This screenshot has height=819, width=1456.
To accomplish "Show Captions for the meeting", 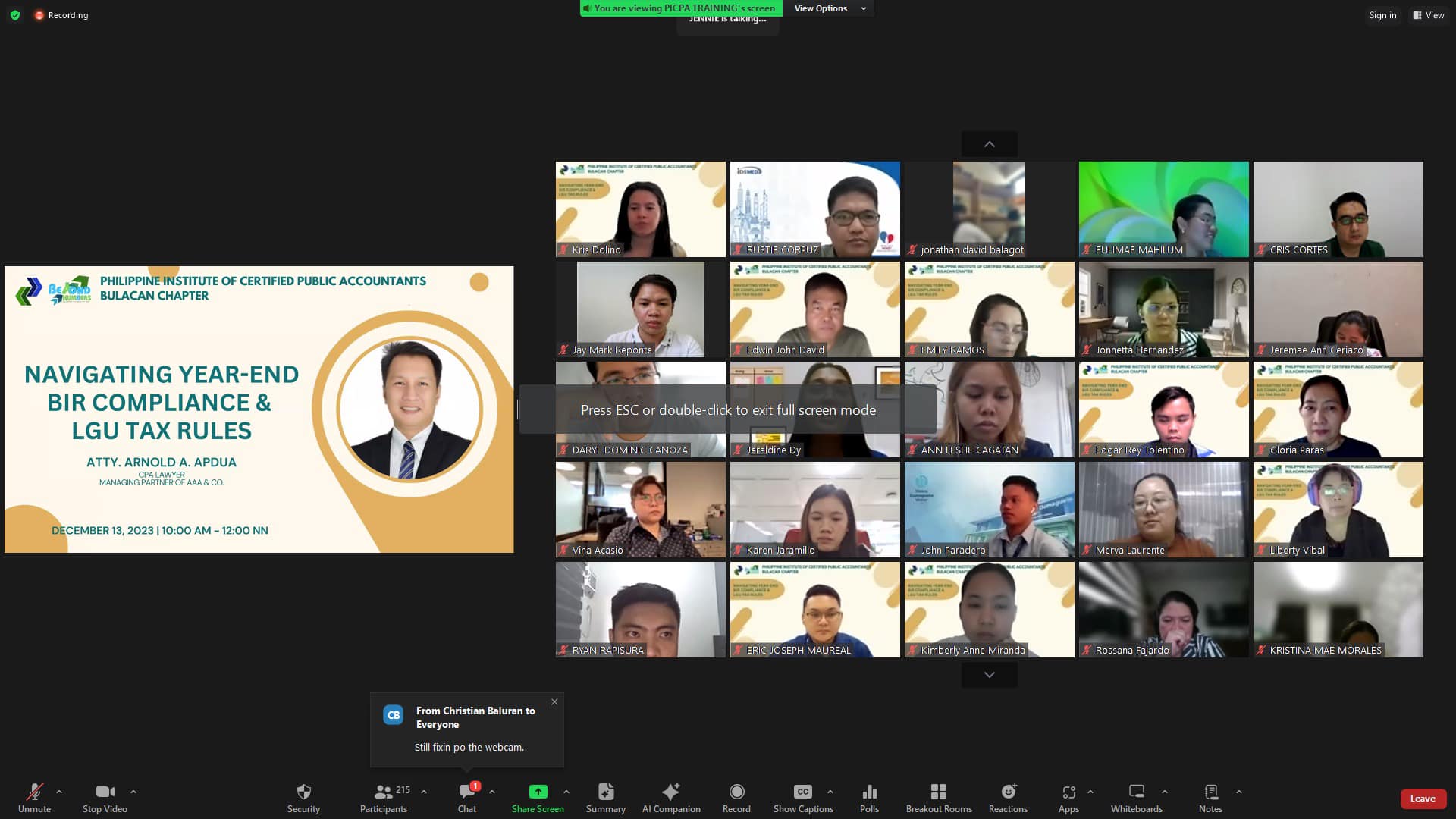I will [803, 799].
